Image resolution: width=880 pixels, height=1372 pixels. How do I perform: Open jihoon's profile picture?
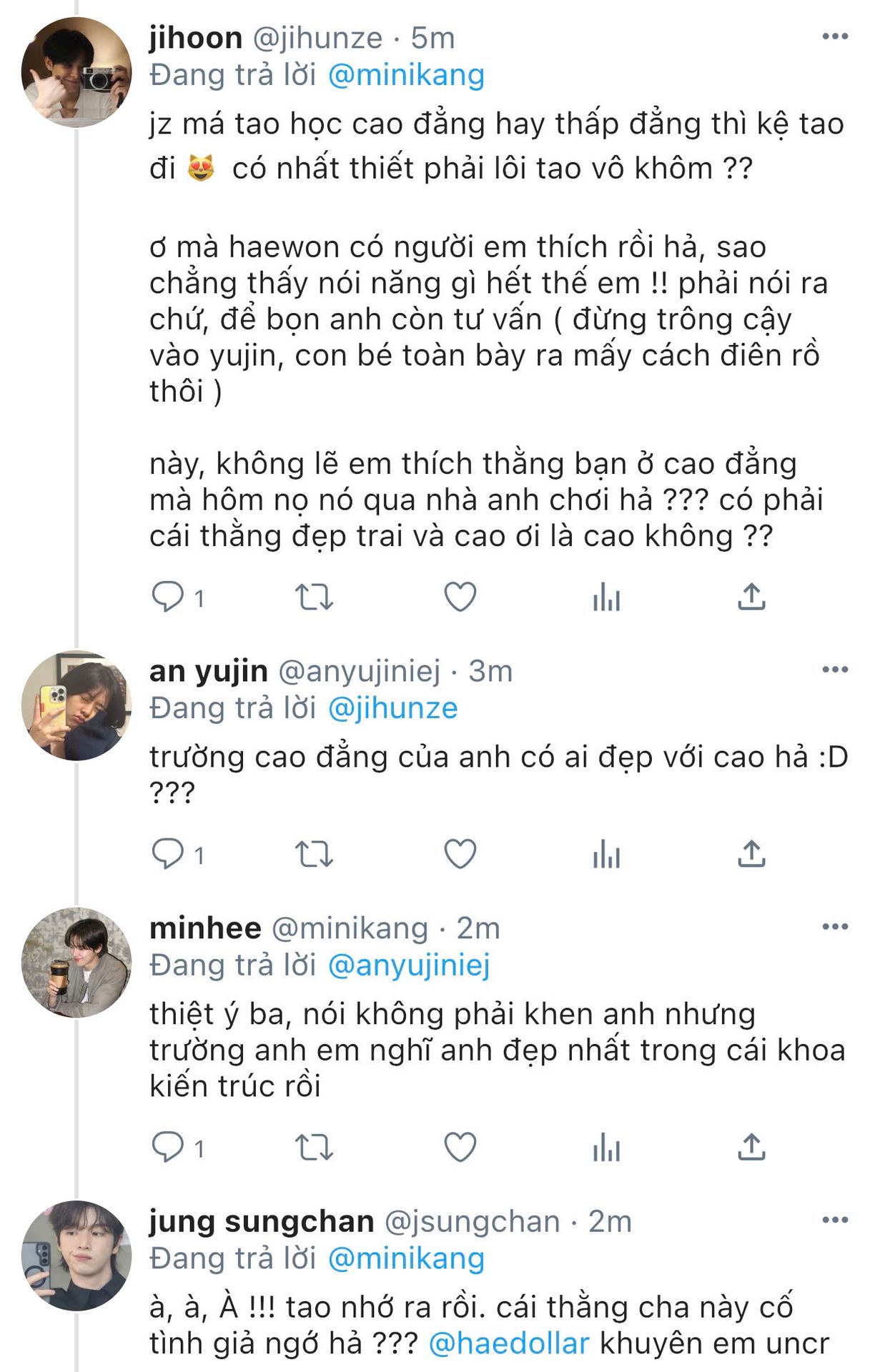click(x=76, y=72)
